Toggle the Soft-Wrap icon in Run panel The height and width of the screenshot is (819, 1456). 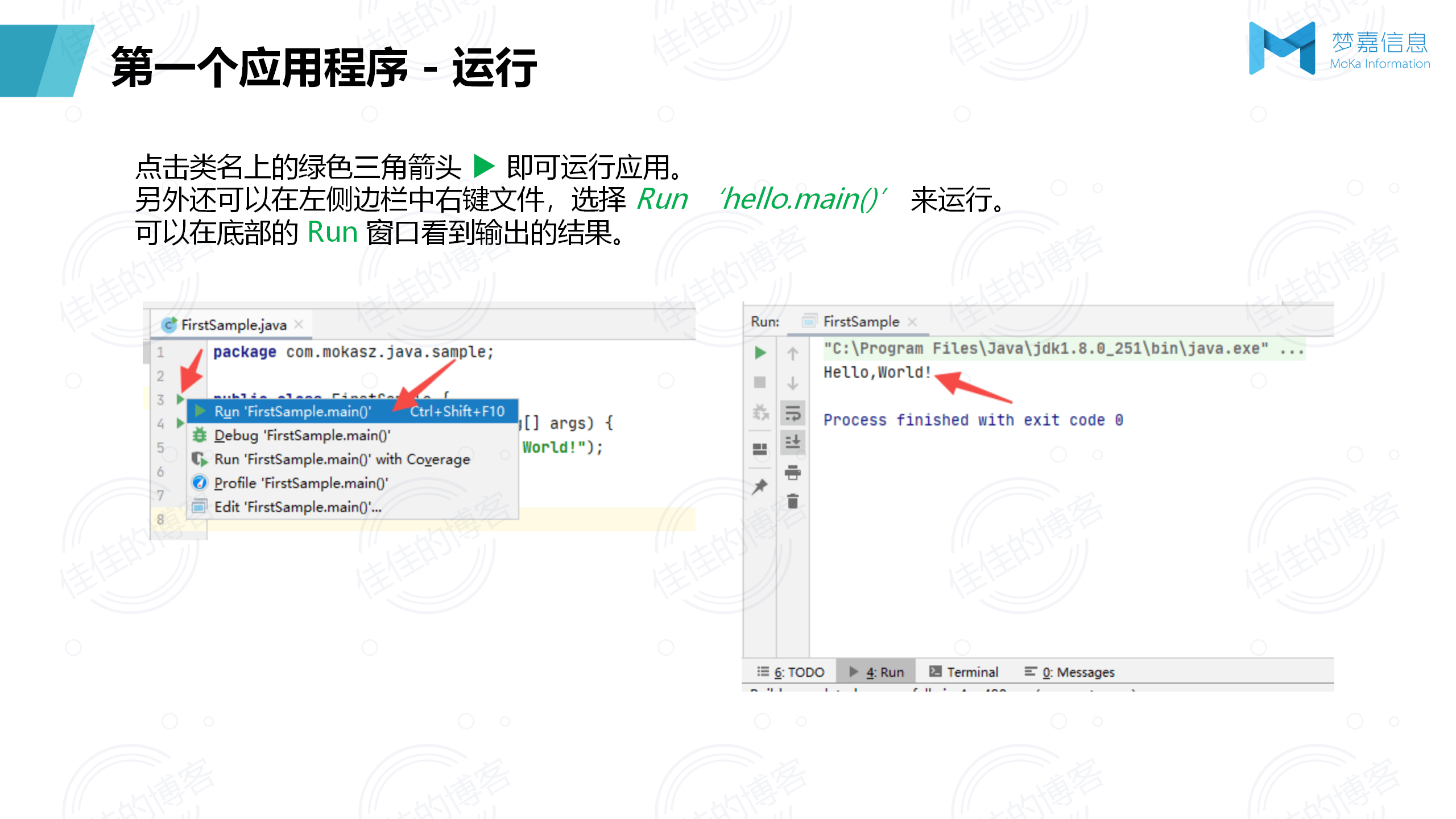tap(792, 413)
